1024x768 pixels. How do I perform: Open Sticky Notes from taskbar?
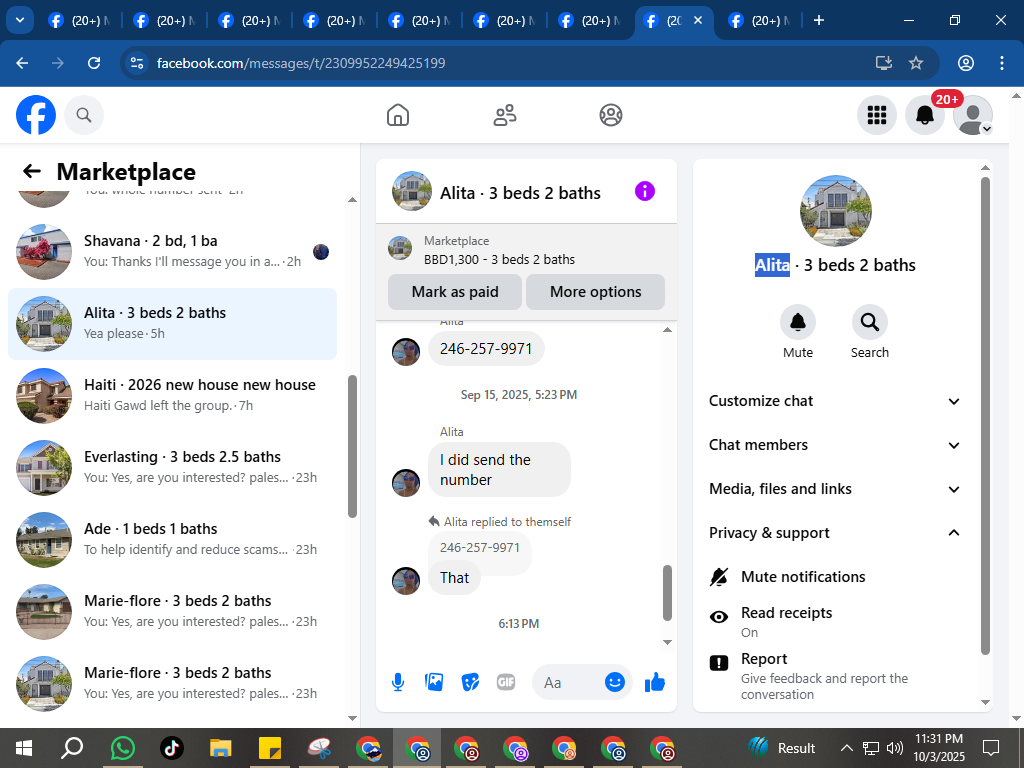click(269, 748)
